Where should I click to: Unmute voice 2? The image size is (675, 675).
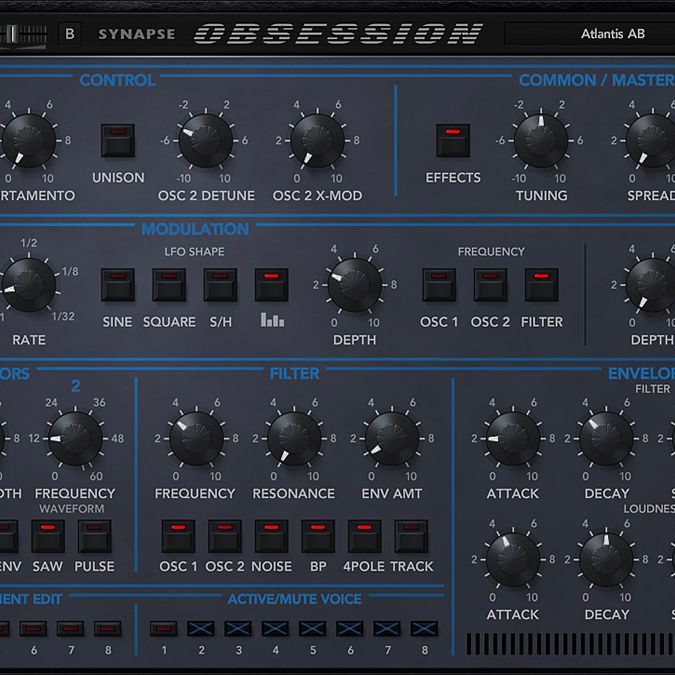tap(201, 629)
